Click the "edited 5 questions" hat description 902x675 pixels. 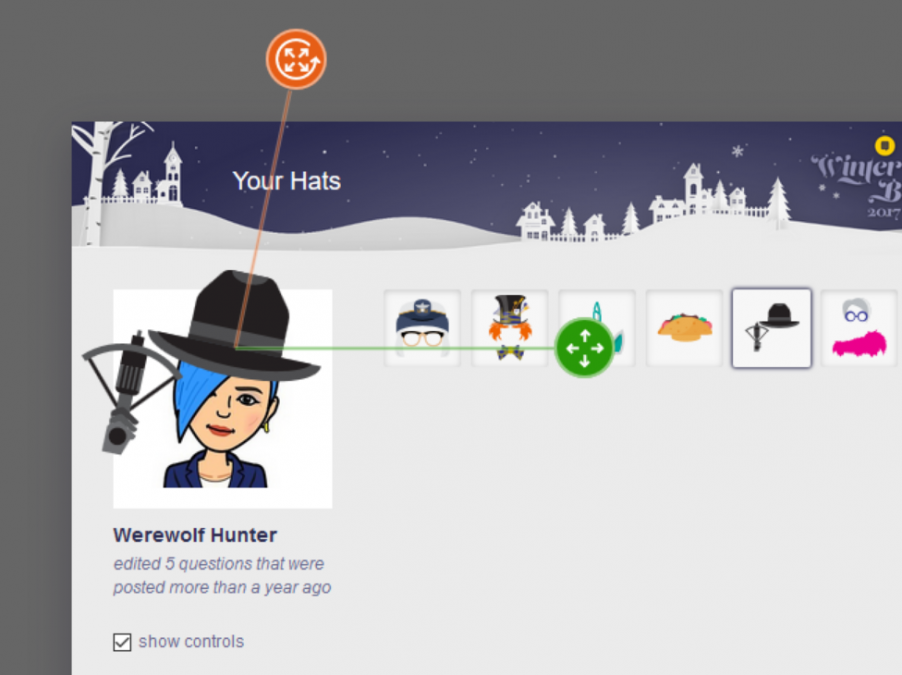(x=222, y=575)
